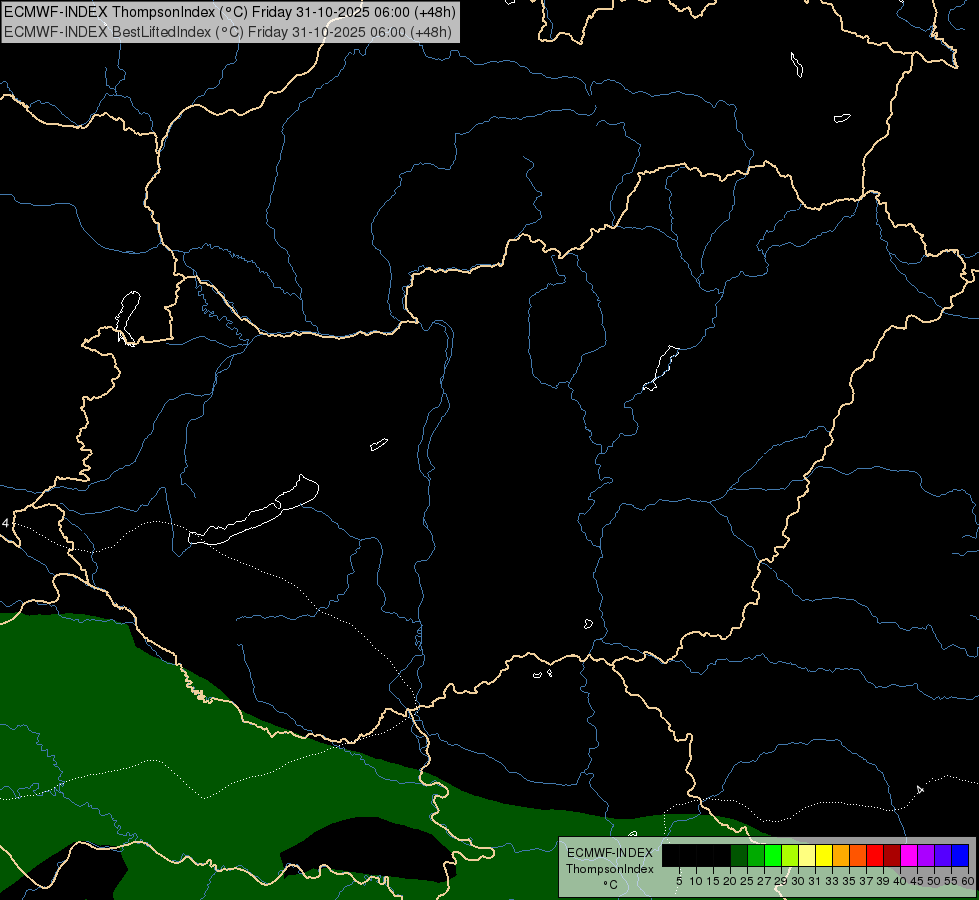Choose the orange 33–35 legend swatch
This screenshot has width=979, height=900.
click(841, 855)
